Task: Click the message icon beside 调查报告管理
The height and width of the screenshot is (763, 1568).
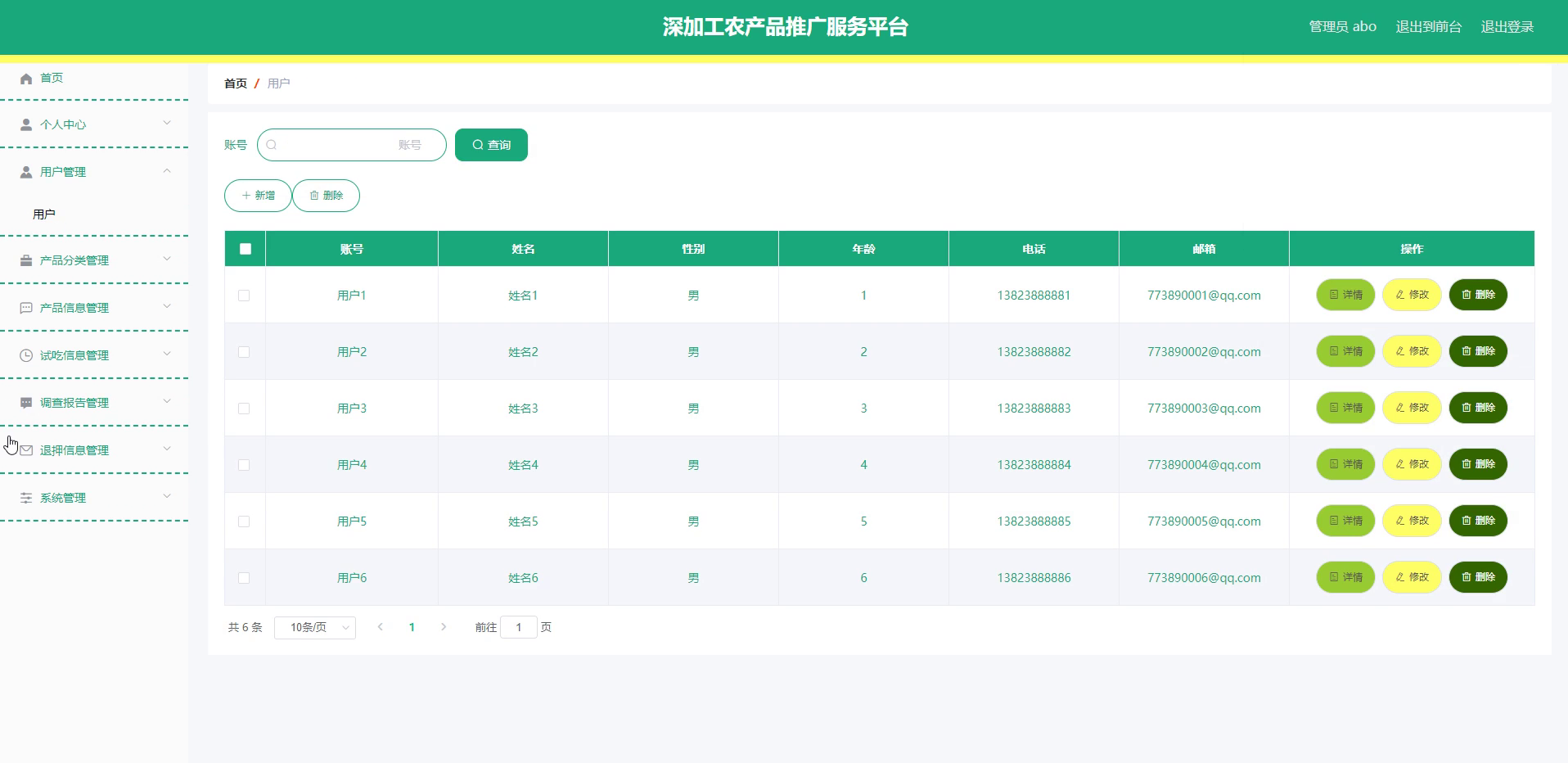Action: [26, 403]
